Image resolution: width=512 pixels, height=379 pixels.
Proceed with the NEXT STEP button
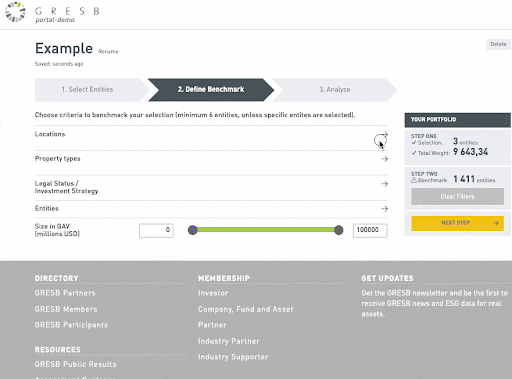(457, 223)
